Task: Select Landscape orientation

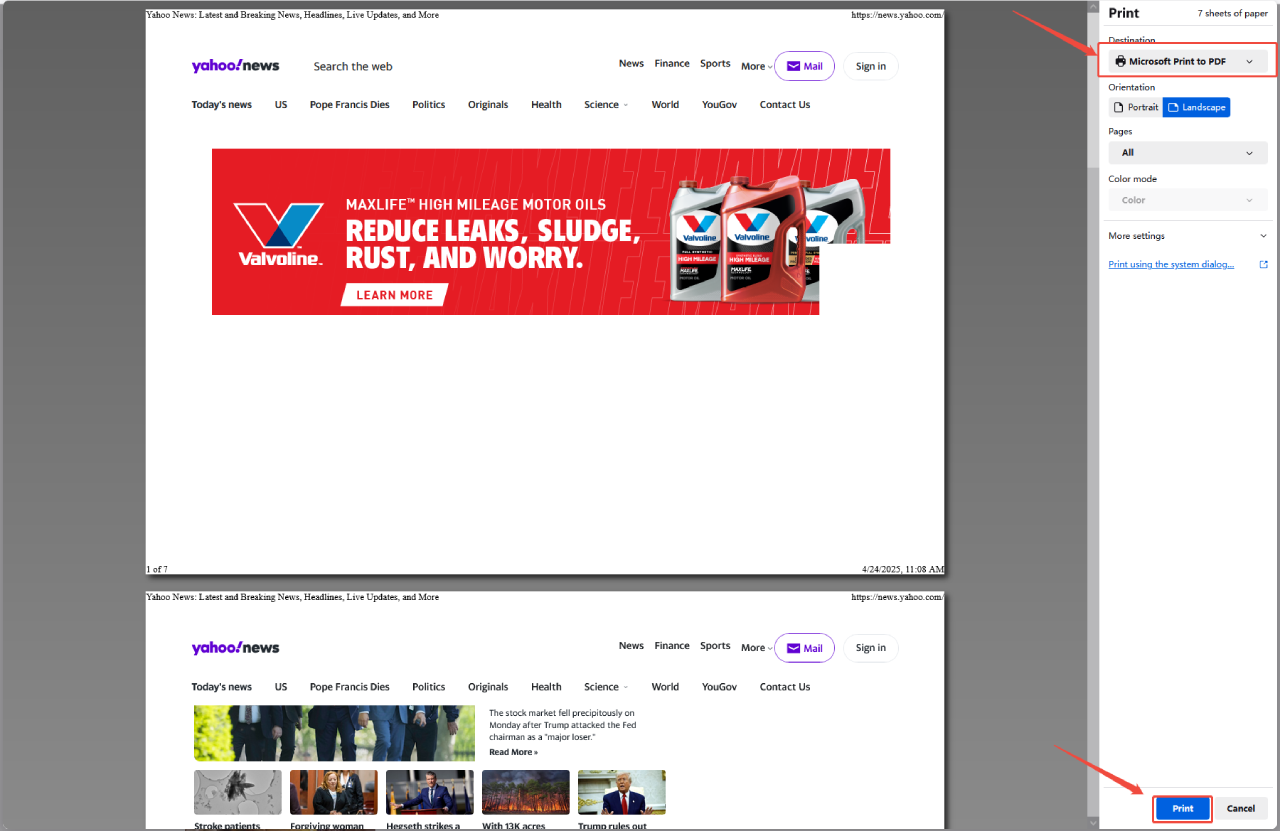Action: (1196, 107)
